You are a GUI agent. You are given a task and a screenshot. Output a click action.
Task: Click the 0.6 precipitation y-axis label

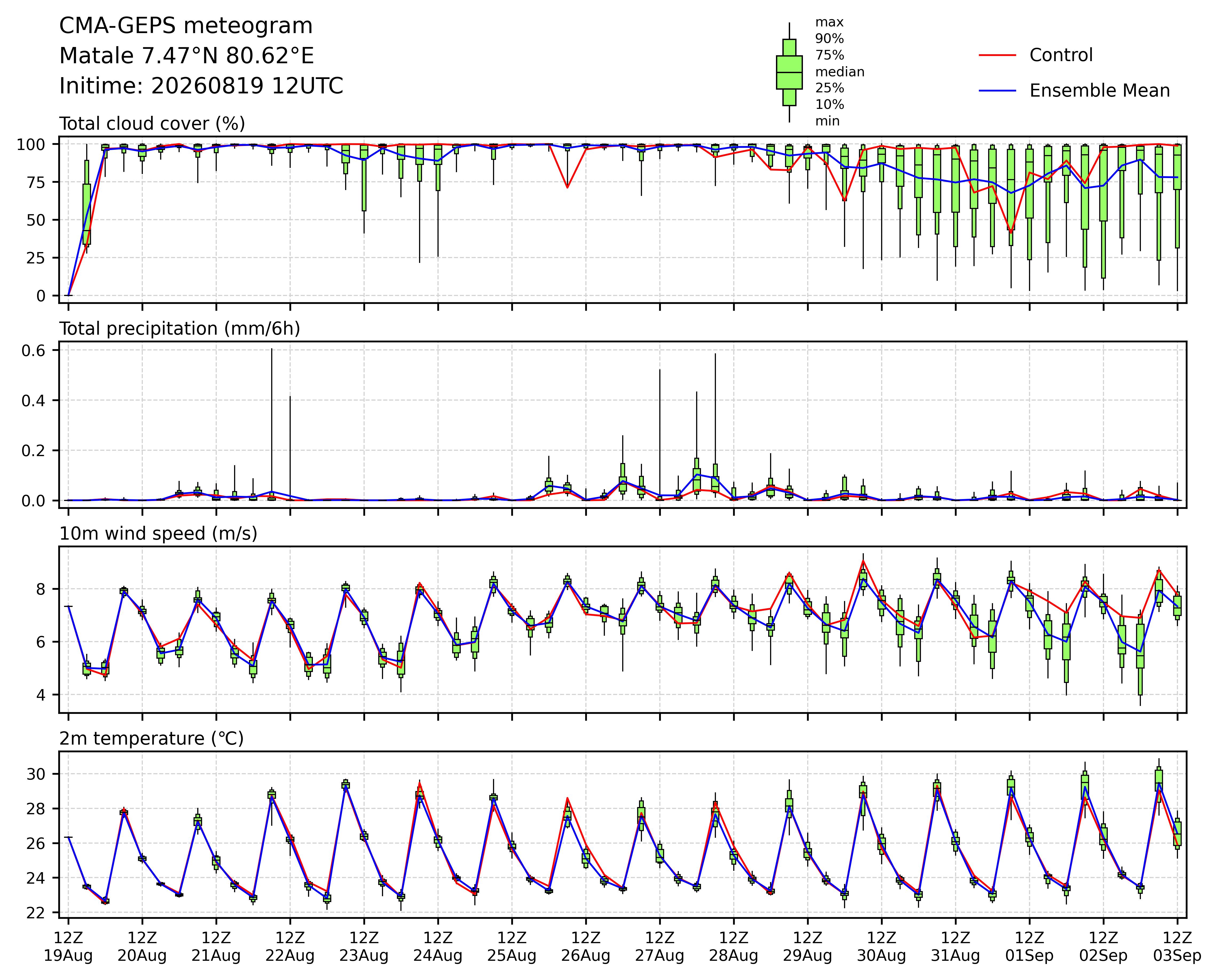click(x=33, y=350)
